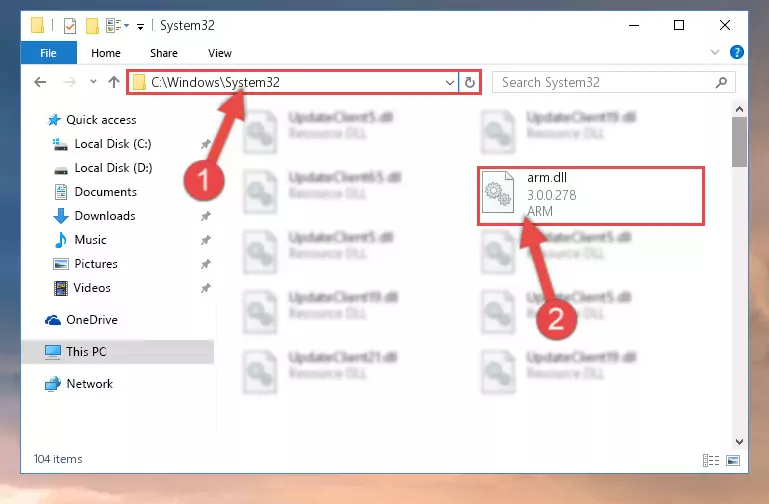Maximize the System32 window
Viewport: 769px width, 504px height.
[x=679, y=25]
